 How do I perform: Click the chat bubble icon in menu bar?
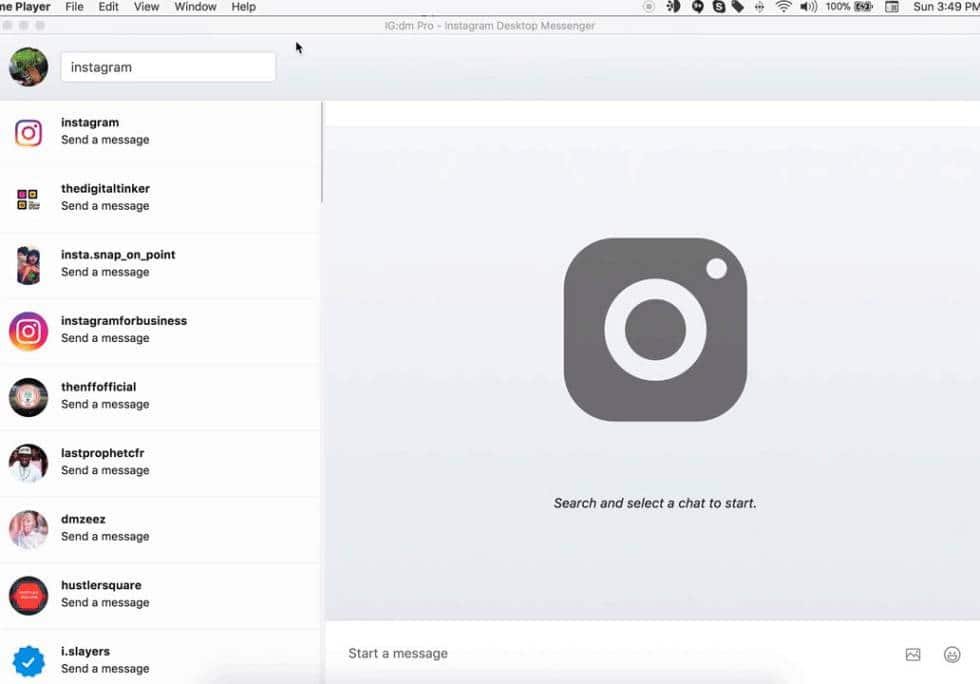[x=698, y=7]
